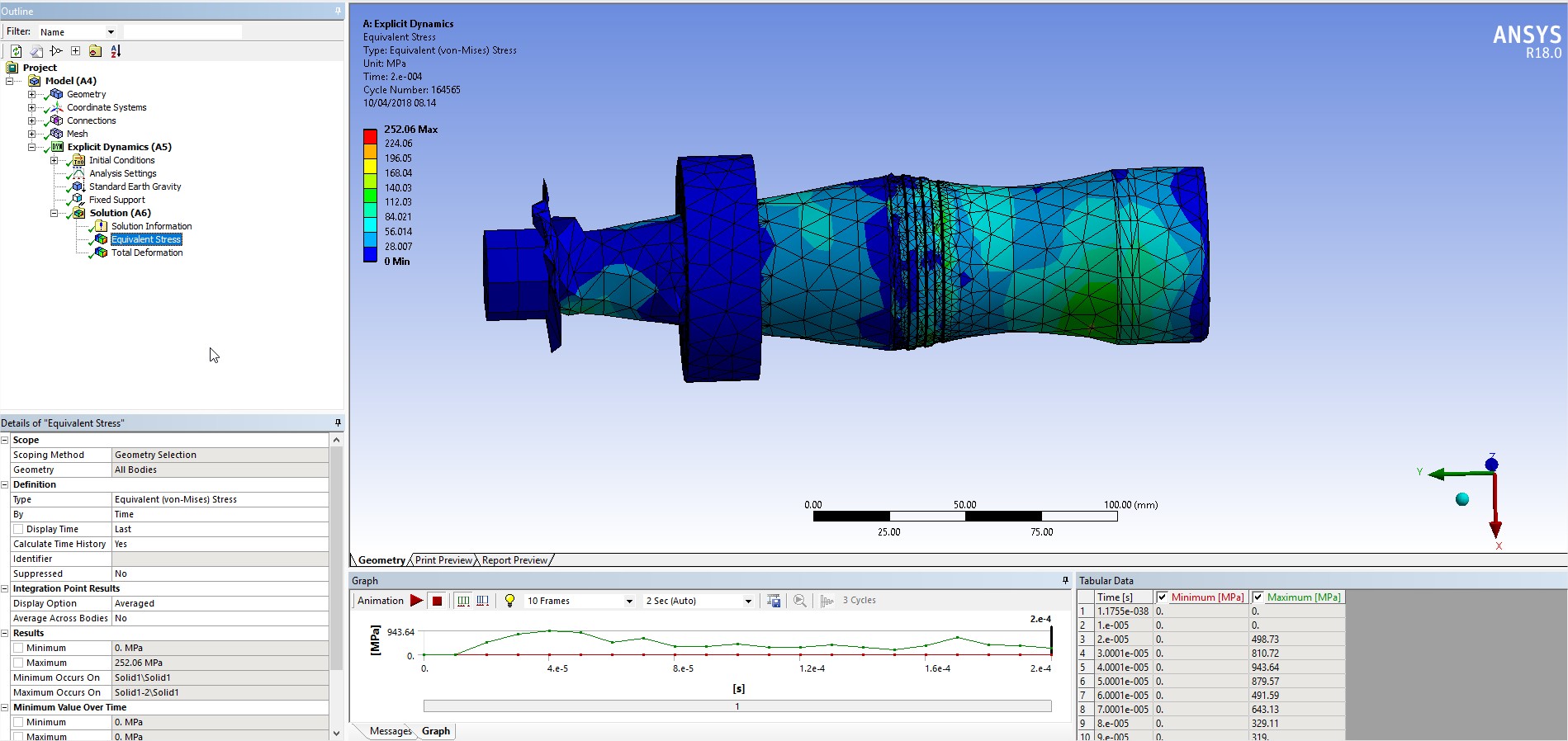This screenshot has width=1568, height=741.
Task: Click the red 252.06 Max legend color
Action: pyautogui.click(x=370, y=136)
